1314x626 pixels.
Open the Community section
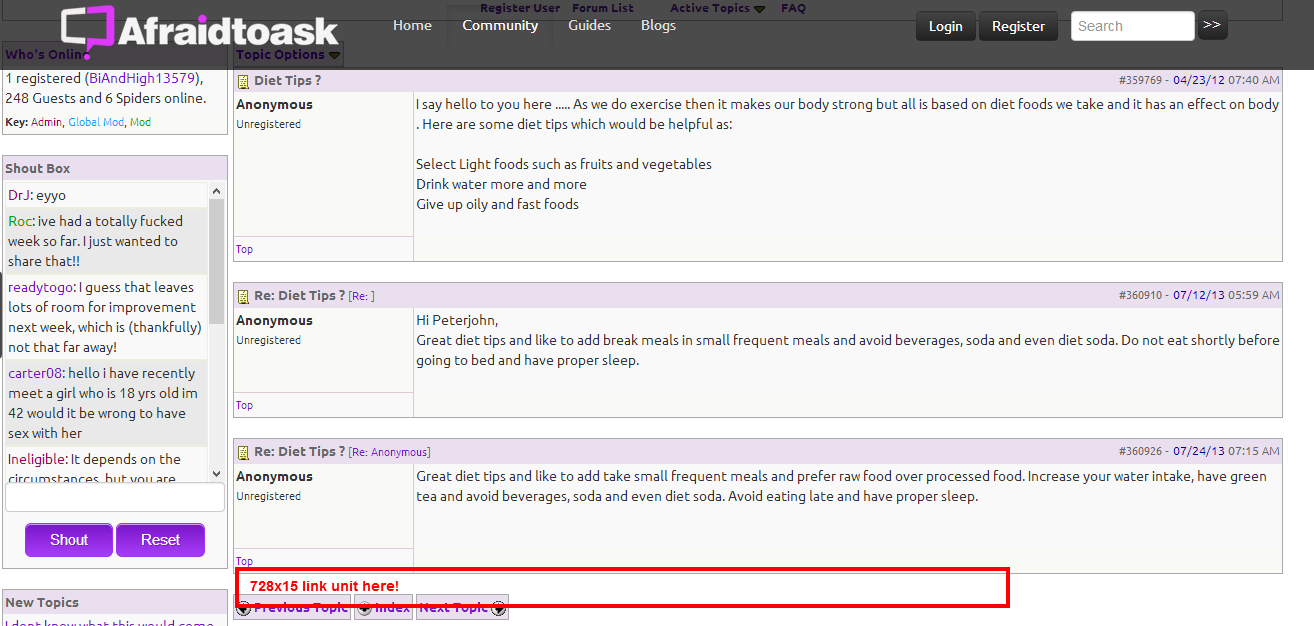tap(500, 26)
